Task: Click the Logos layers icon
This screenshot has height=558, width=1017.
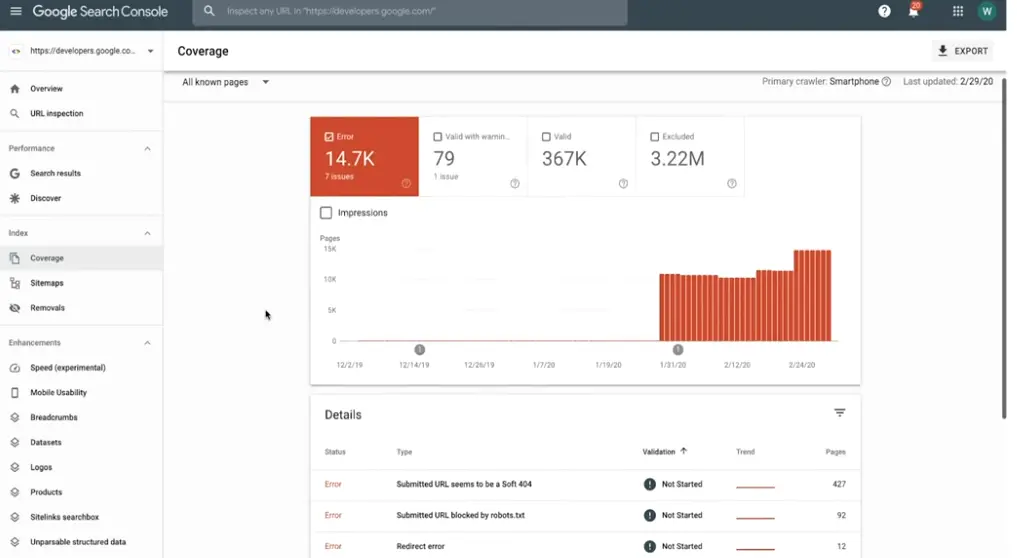Action: coord(15,467)
